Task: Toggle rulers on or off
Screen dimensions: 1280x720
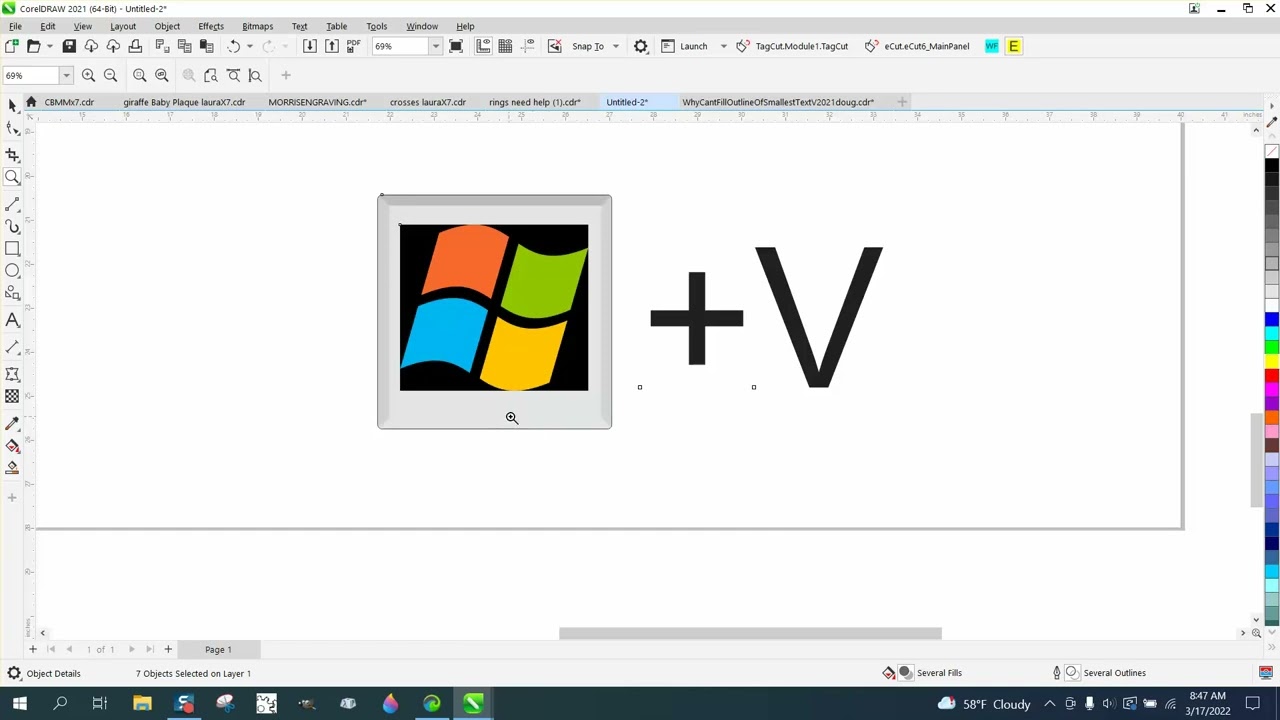Action: 484,46
